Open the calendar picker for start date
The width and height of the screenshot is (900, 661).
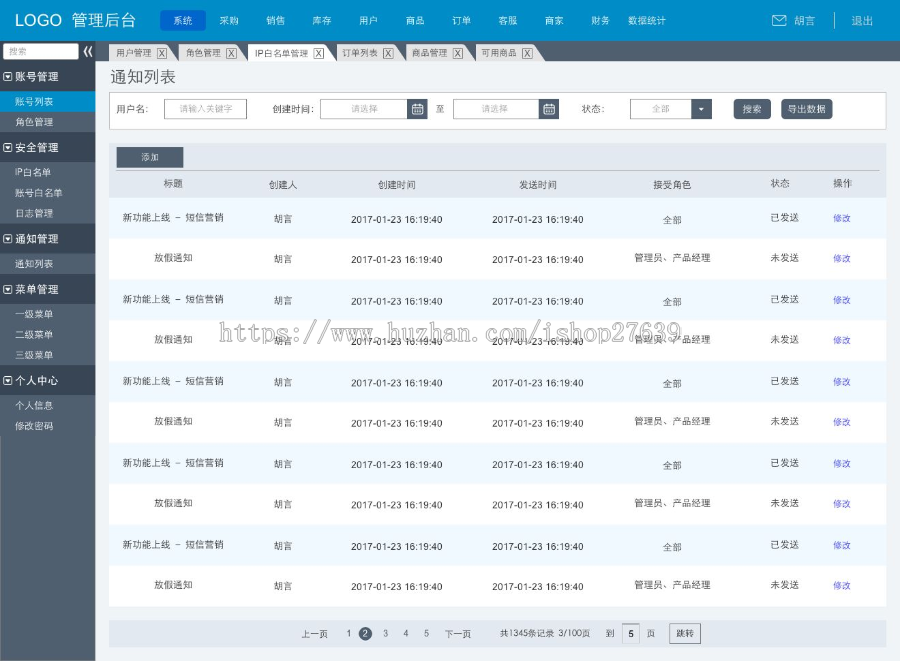pyautogui.click(x=416, y=109)
